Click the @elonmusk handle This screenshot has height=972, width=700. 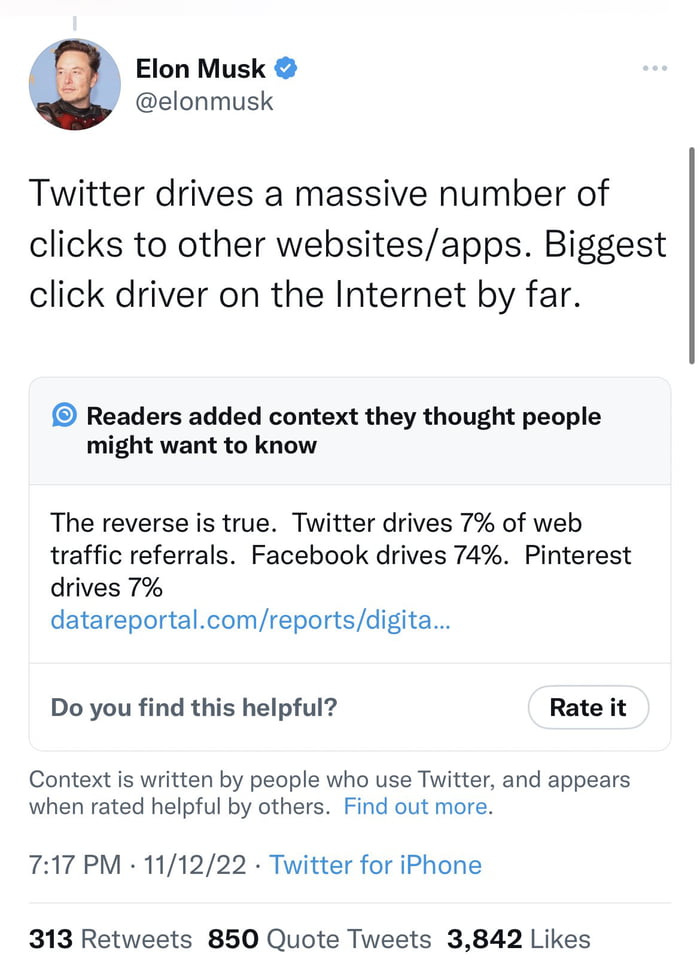click(204, 101)
